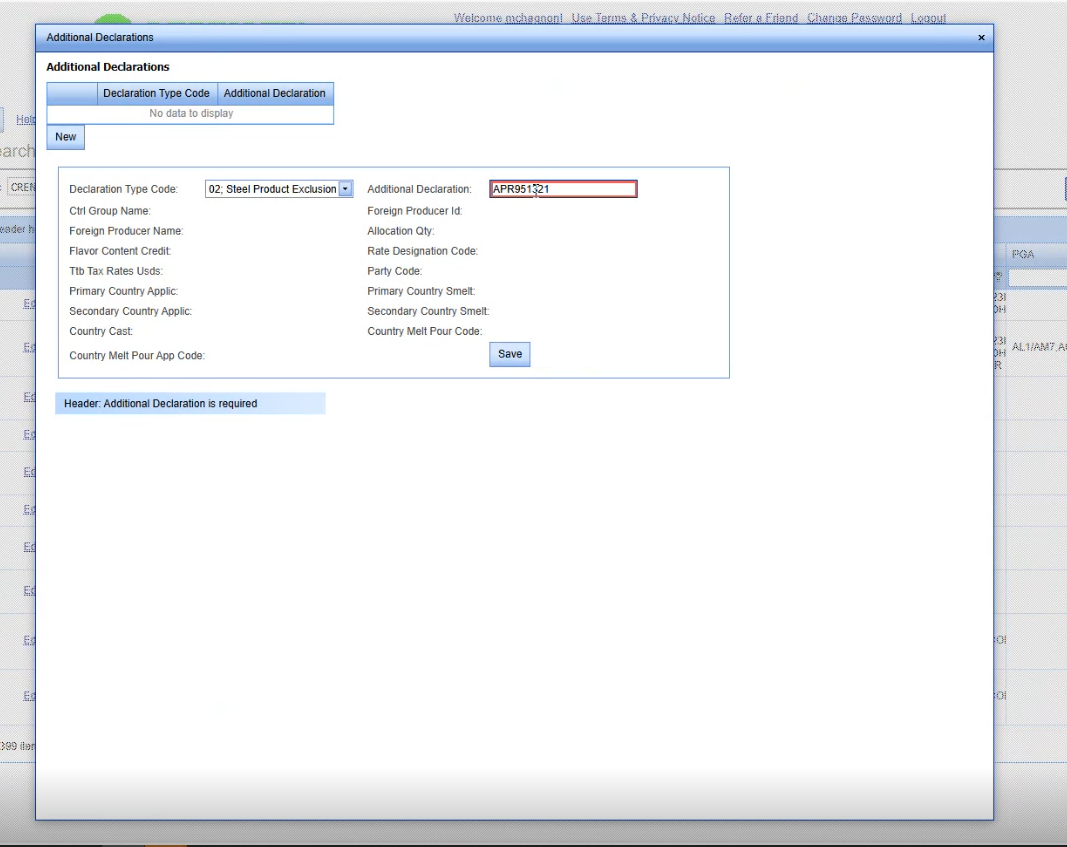Open Use Terms & Privacy Notice link
This screenshot has width=1067, height=847.
coord(643,18)
